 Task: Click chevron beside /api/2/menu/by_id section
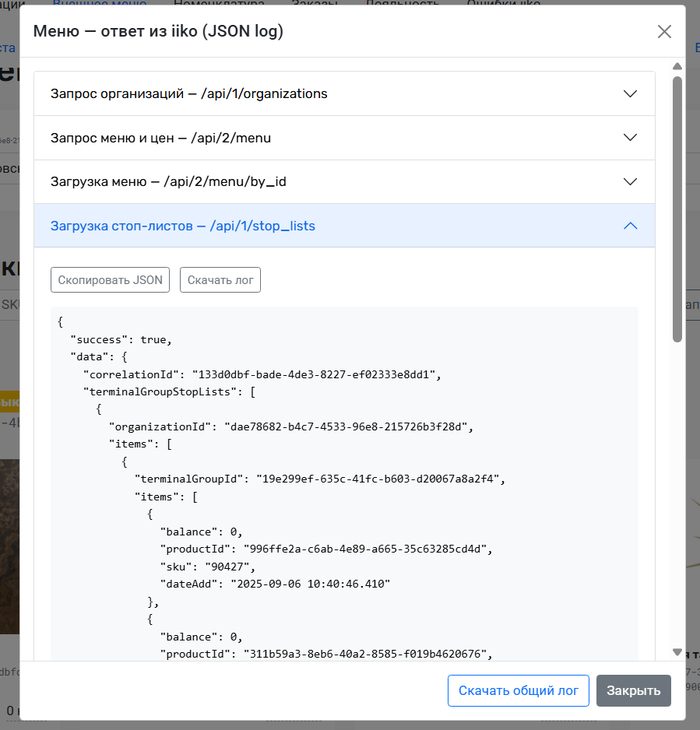pos(630,182)
